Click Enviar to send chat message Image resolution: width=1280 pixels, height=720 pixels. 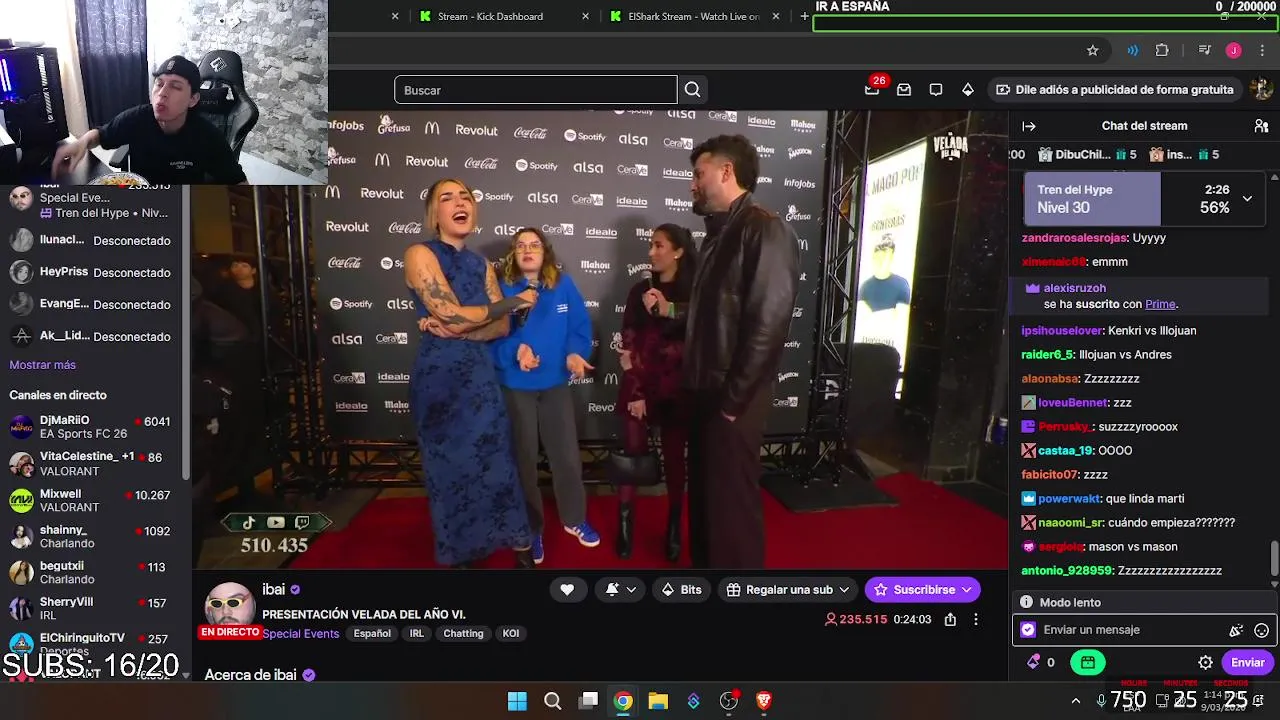[1247, 662]
